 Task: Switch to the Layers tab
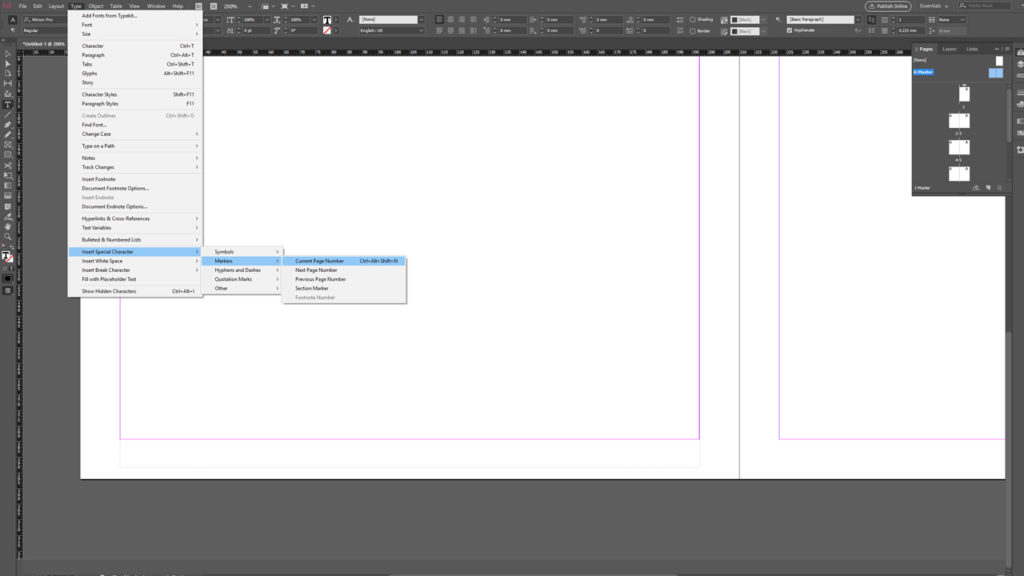tap(950, 48)
